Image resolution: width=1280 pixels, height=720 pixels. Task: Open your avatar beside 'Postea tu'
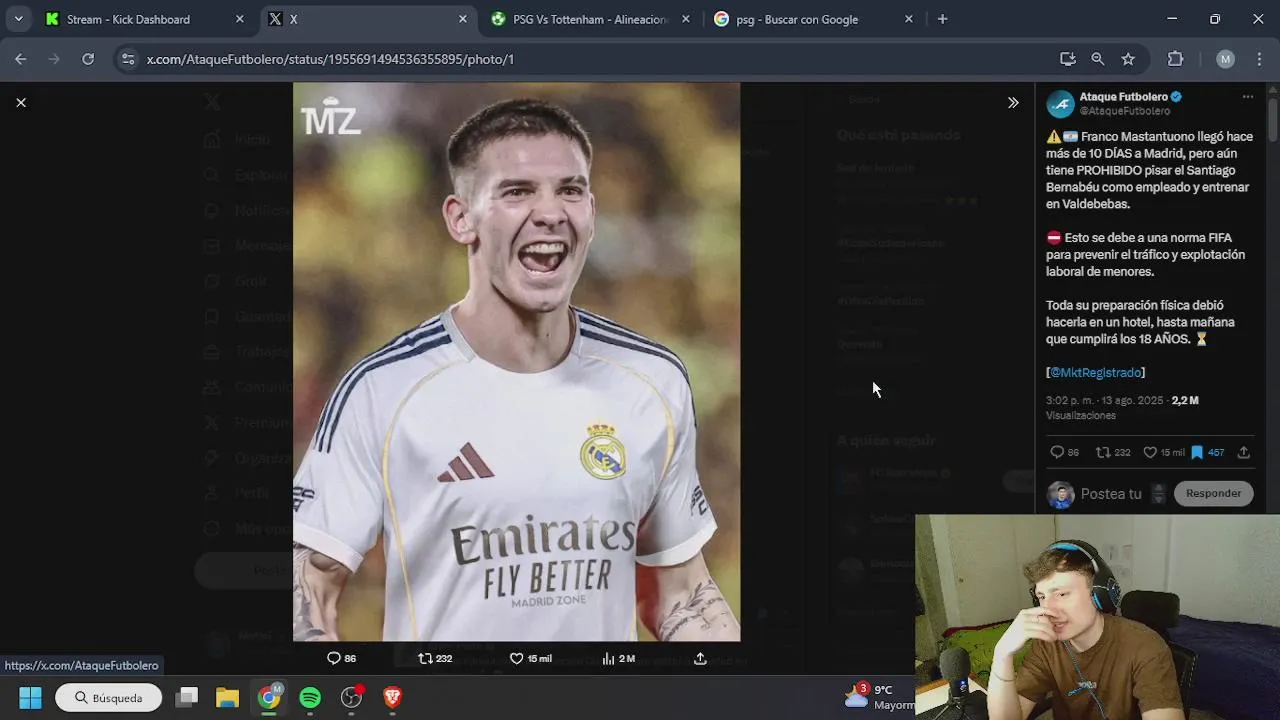click(1060, 494)
